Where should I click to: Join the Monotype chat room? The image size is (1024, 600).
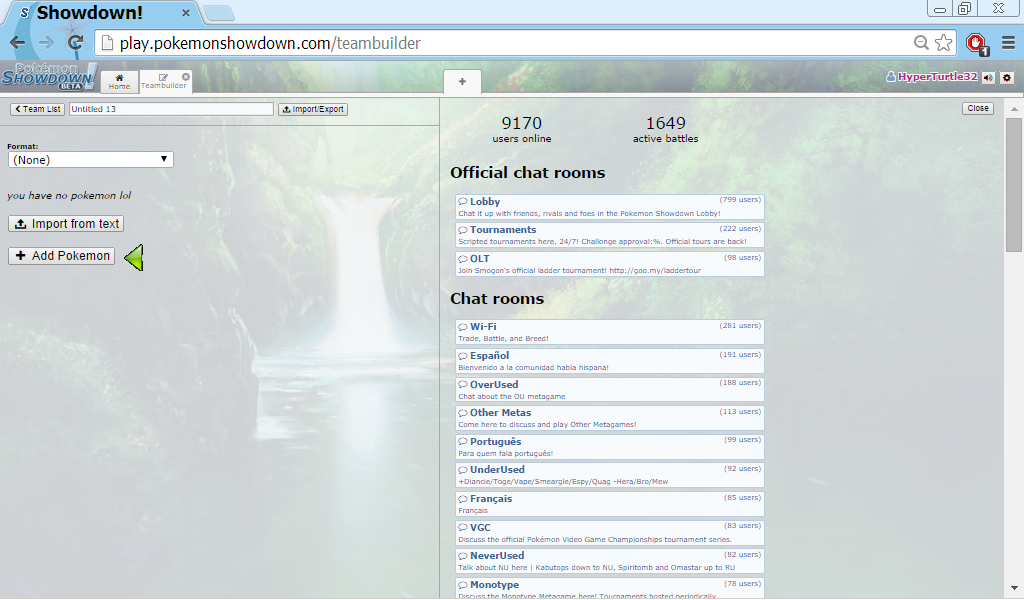coord(610,588)
